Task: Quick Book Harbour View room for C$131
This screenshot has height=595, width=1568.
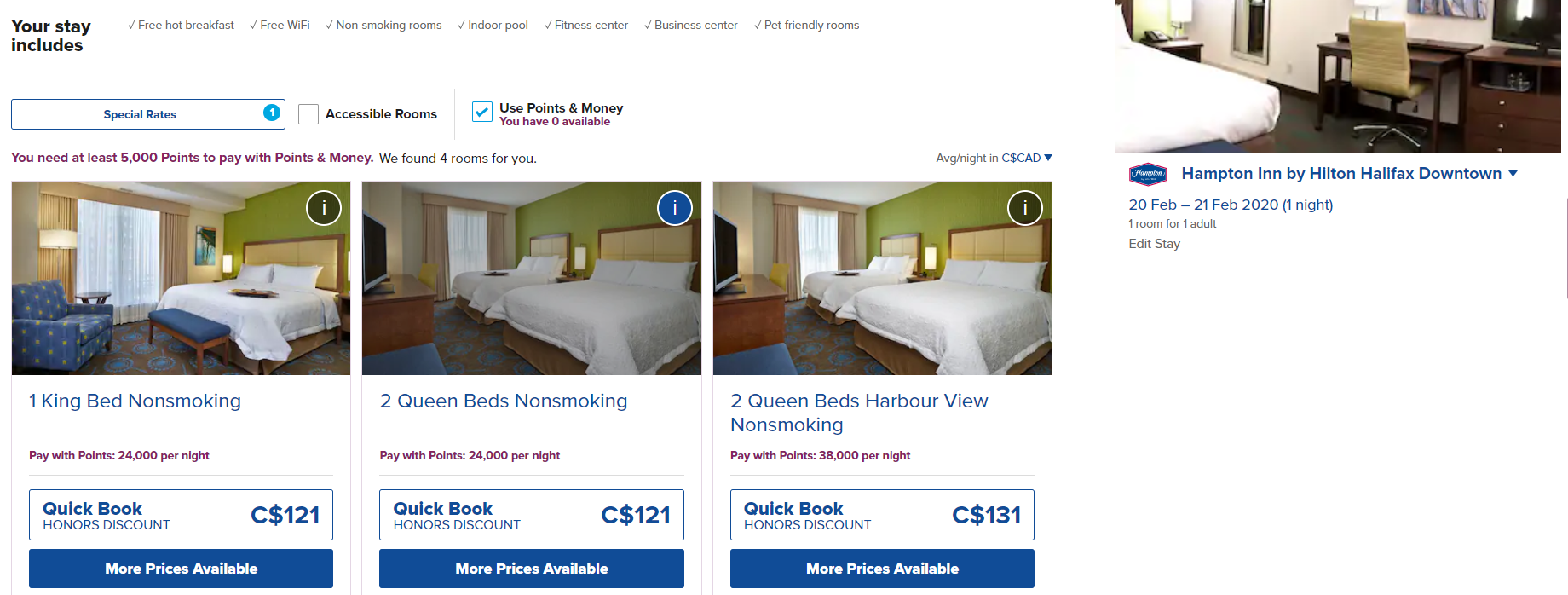Action: pyautogui.click(x=882, y=515)
